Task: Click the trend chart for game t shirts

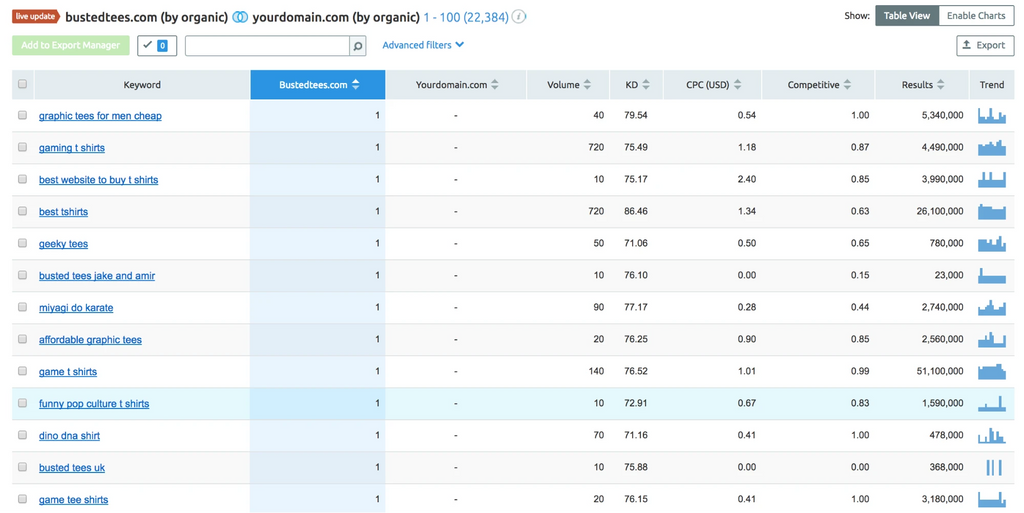Action: [x=991, y=371]
